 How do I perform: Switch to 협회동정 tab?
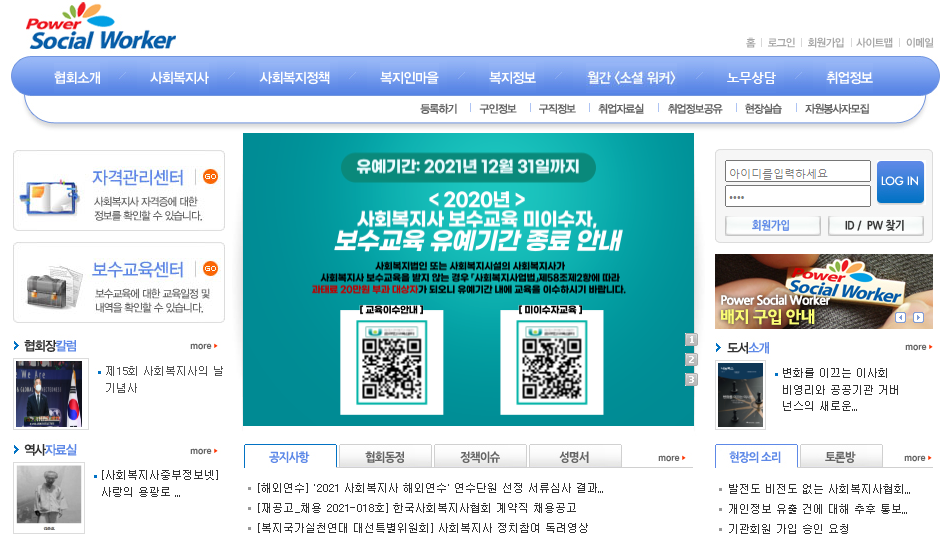[385, 456]
